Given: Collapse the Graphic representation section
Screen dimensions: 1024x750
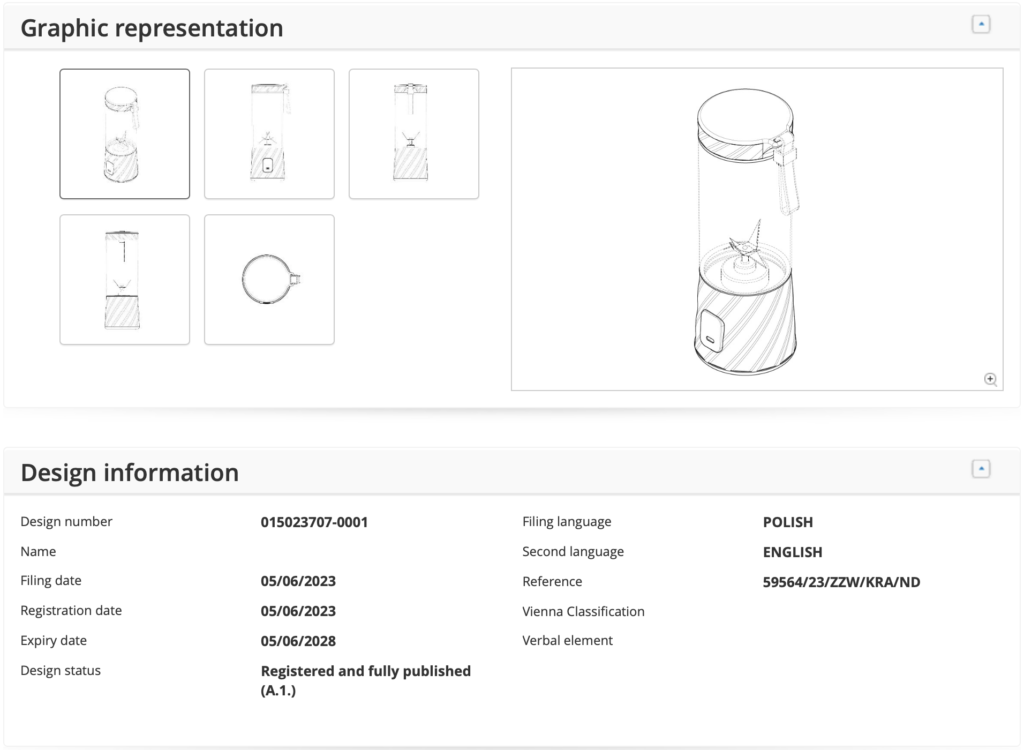Looking at the screenshot, I should [x=981, y=25].
